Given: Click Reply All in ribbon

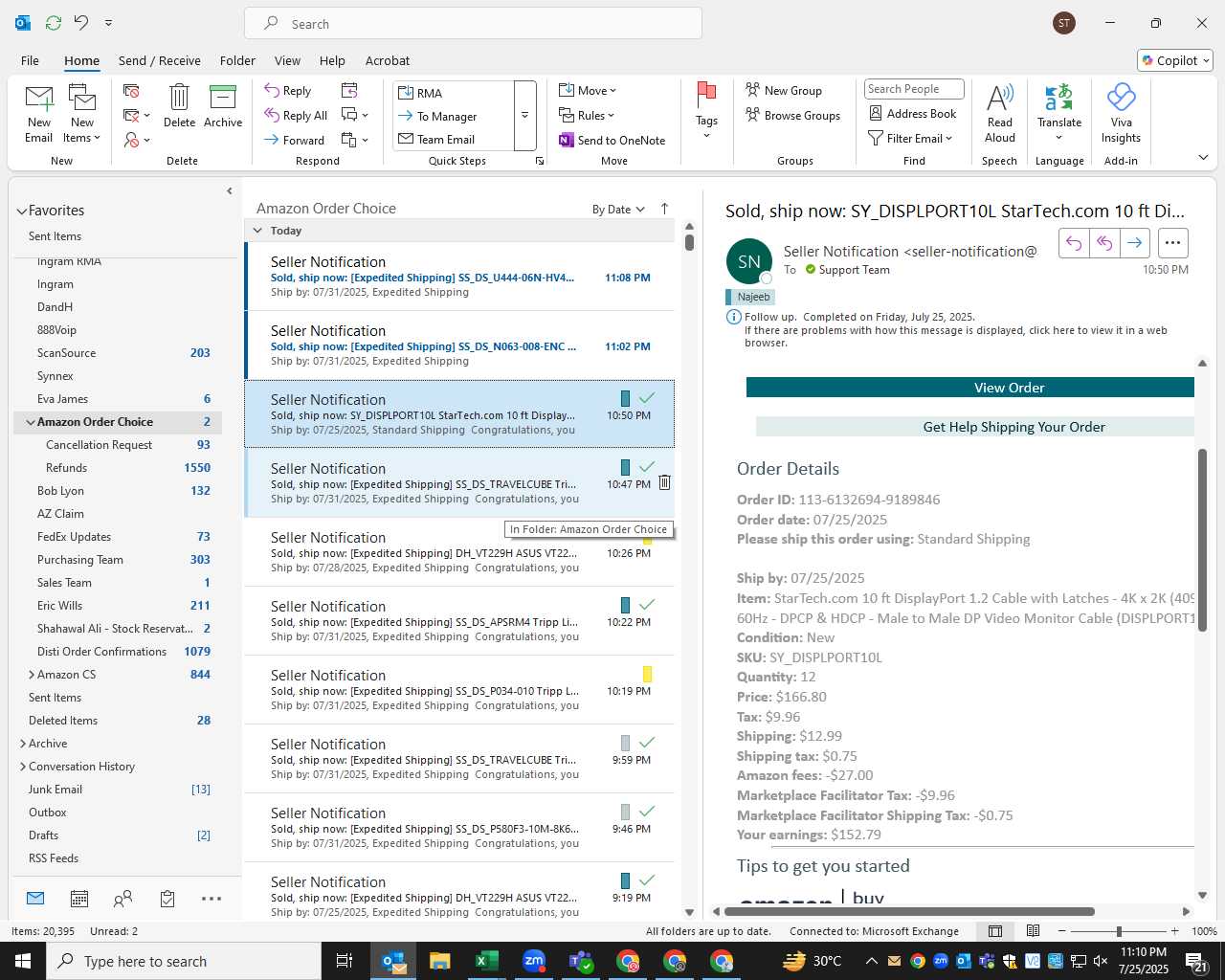Looking at the screenshot, I should [x=296, y=116].
